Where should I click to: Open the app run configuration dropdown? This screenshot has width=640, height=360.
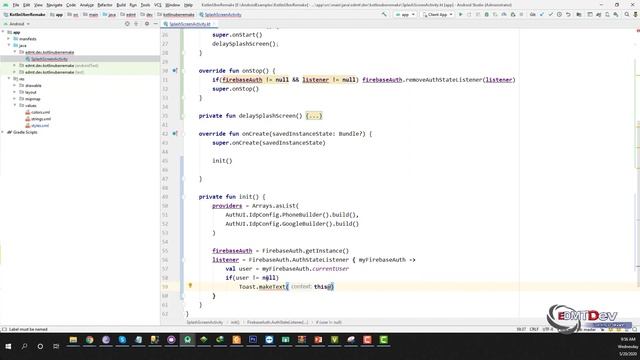pos(405,14)
